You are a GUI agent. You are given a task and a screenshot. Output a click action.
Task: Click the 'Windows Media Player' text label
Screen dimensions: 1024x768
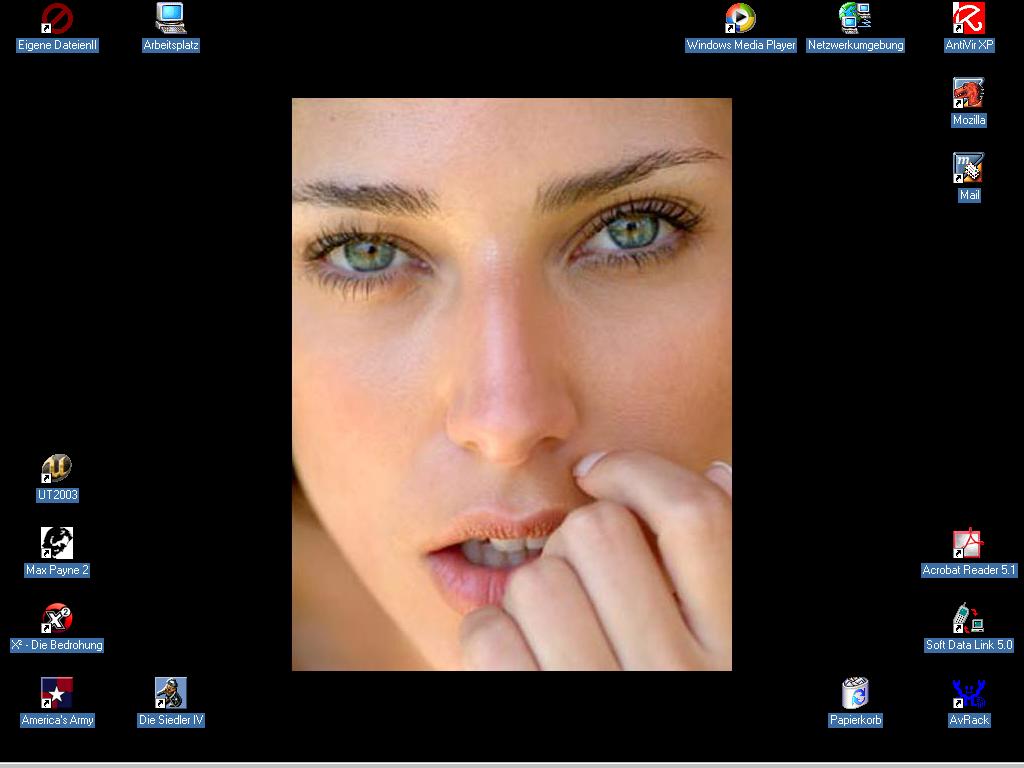coord(741,45)
